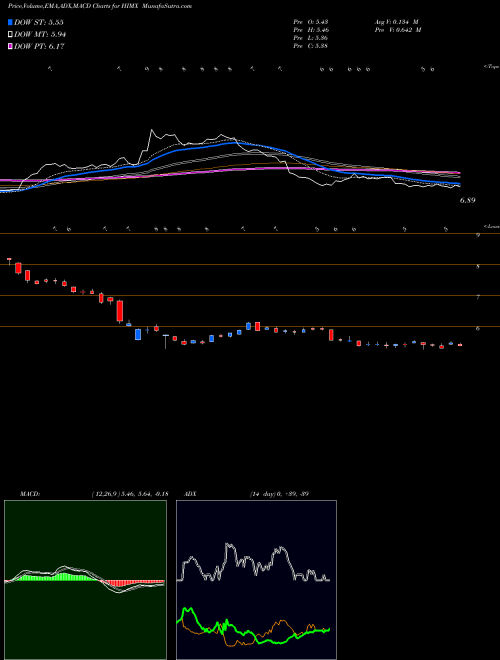Click the 'ADX' panel label
This screenshot has width=500, height=660.
(x=190, y=494)
